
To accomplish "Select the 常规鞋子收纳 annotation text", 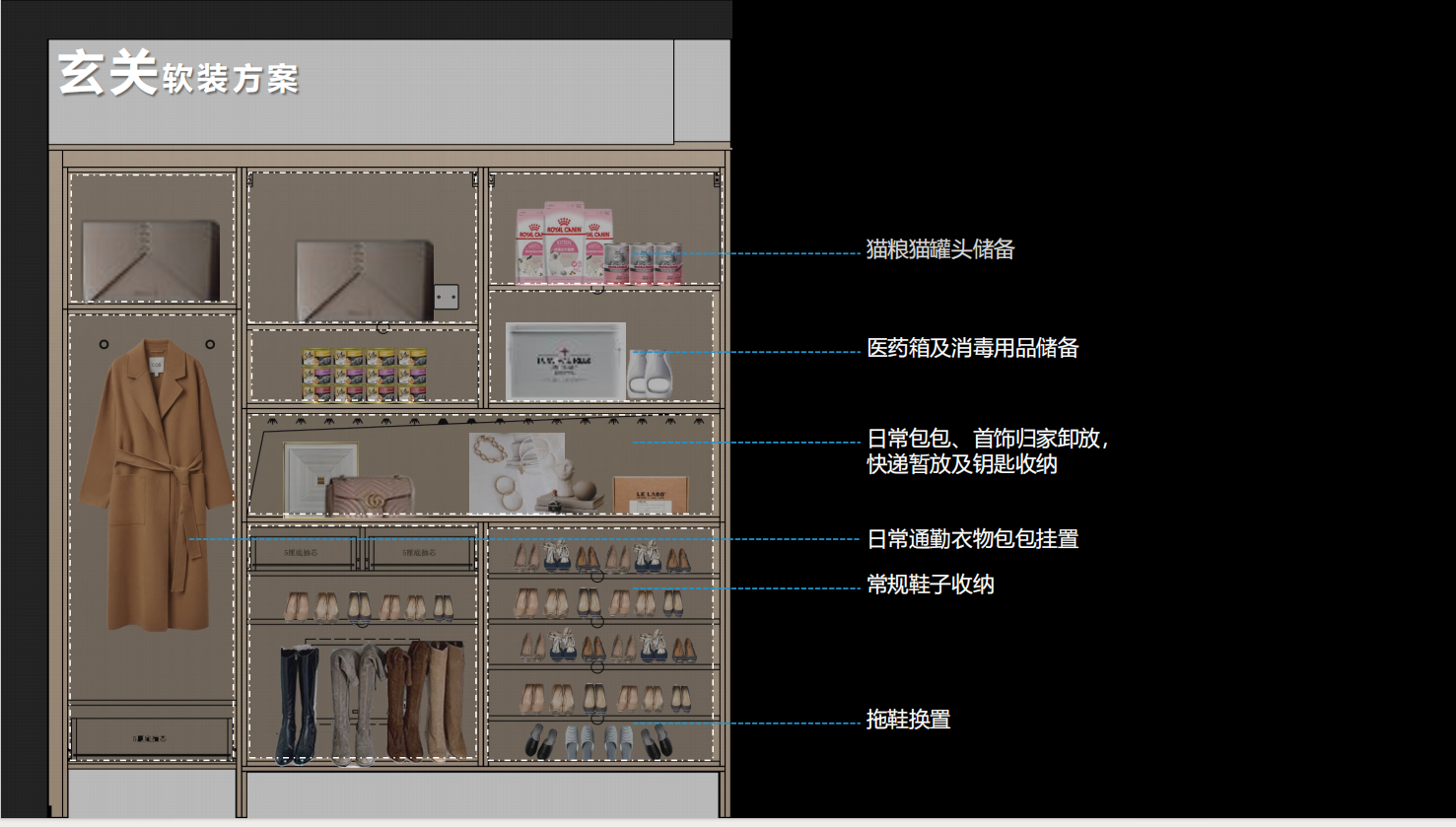I will point(930,585).
